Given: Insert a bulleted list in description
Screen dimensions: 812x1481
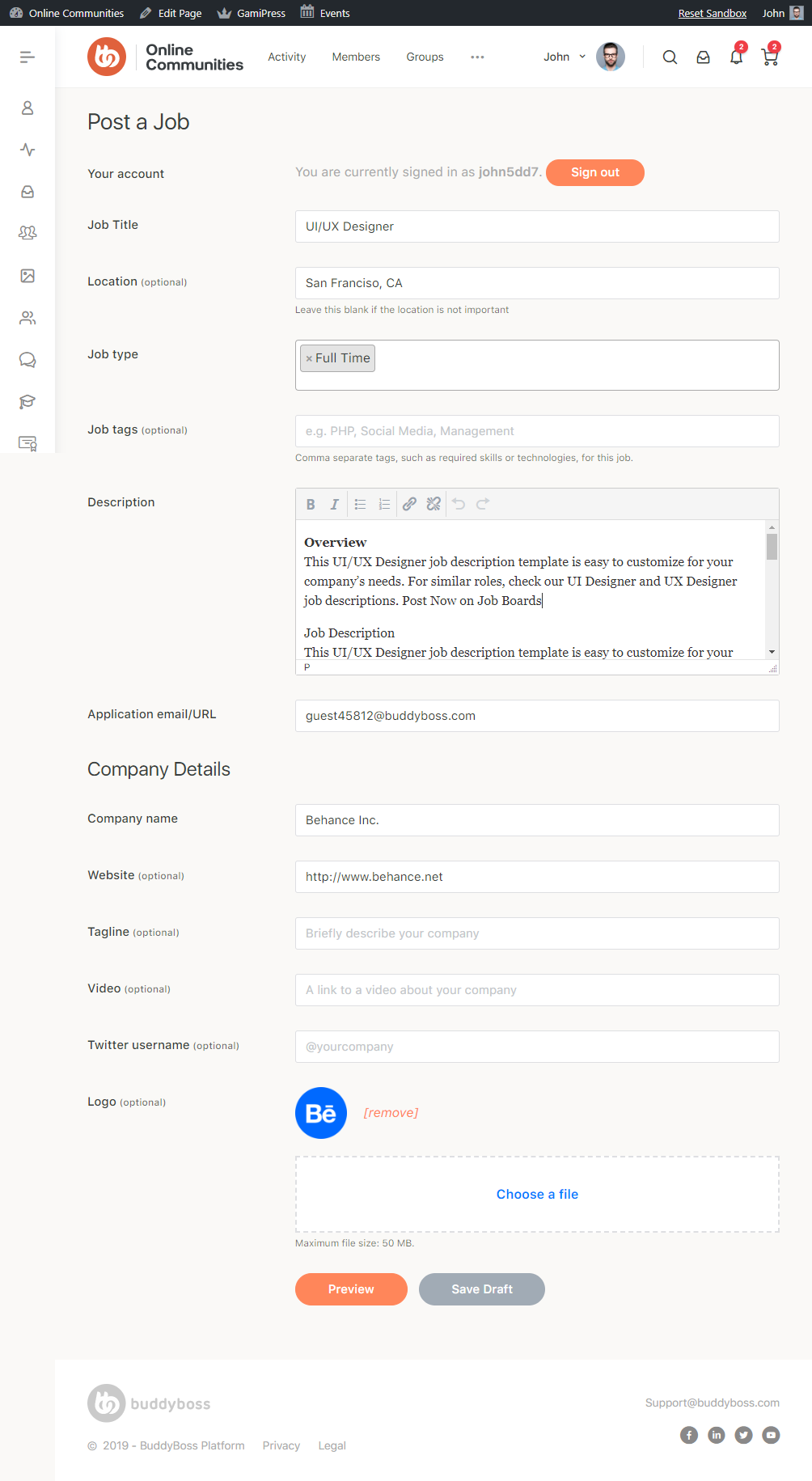Looking at the screenshot, I should (x=361, y=504).
